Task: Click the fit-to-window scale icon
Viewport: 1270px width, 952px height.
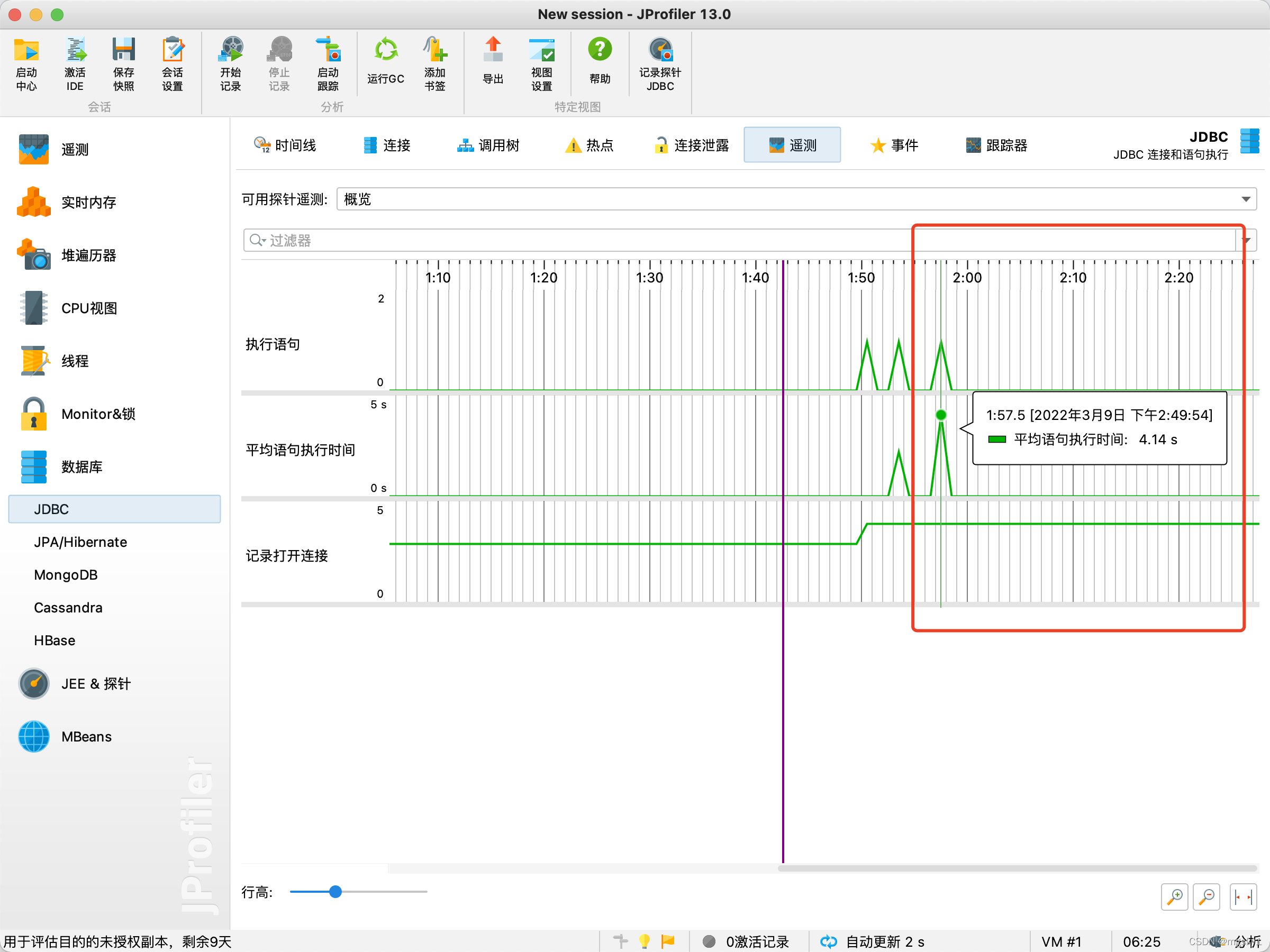Action: pyautogui.click(x=1243, y=896)
